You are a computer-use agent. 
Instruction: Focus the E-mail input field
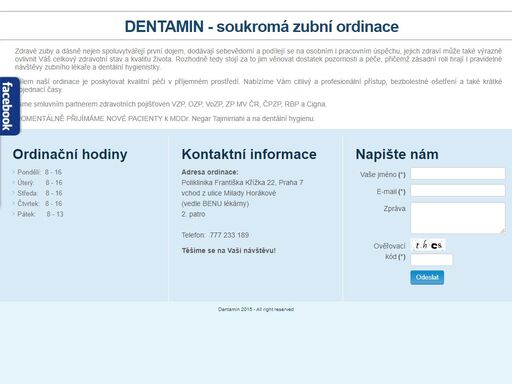pos(458,191)
